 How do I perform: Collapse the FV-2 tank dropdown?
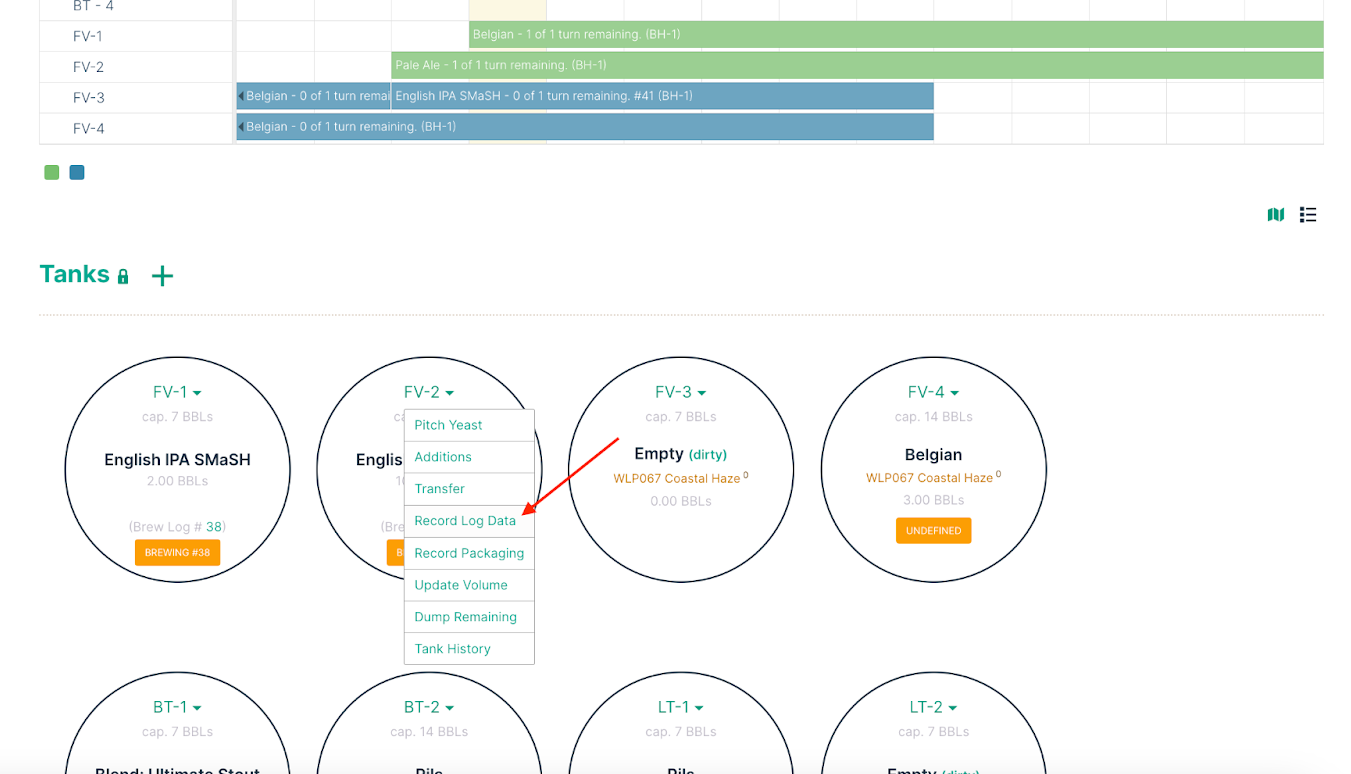tap(429, 392)
